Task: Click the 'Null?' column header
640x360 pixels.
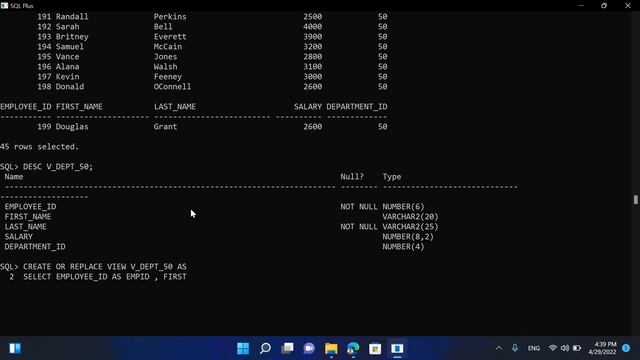Action: click(352, 177)
